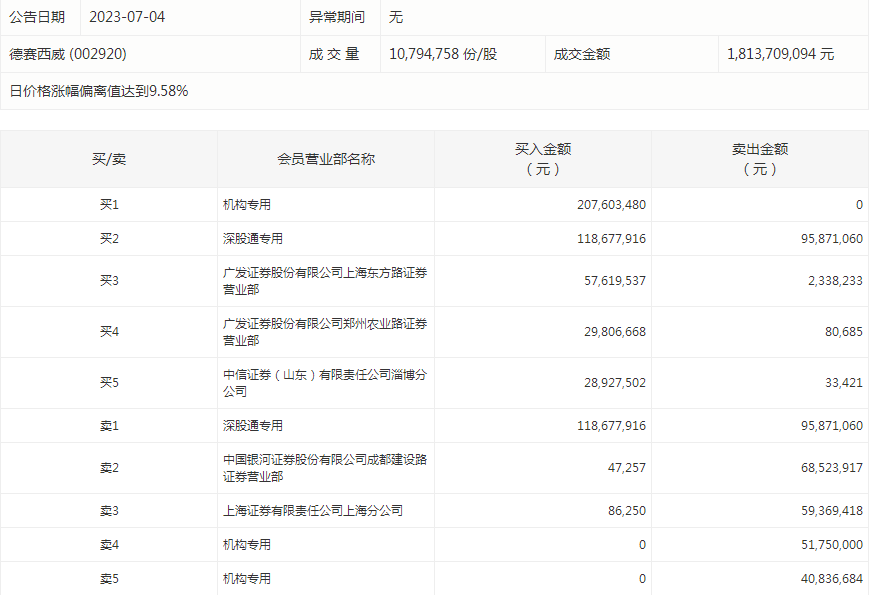Select announcement date 2023-07-04
The height and width of the screenshot is (595, 869).
point(127,17)
